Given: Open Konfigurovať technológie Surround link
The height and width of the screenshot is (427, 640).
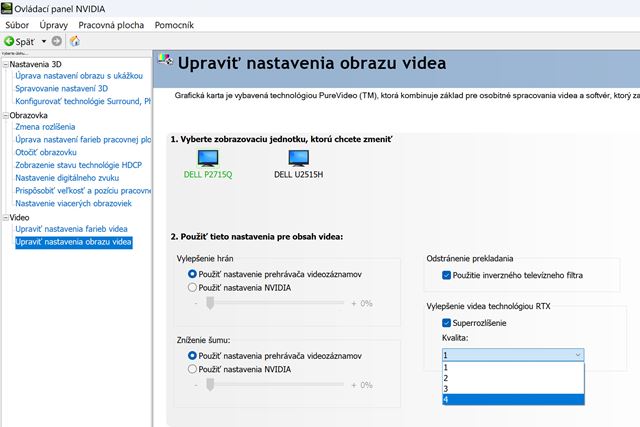Looking at the screenshot, I should (x=83, y=101).
